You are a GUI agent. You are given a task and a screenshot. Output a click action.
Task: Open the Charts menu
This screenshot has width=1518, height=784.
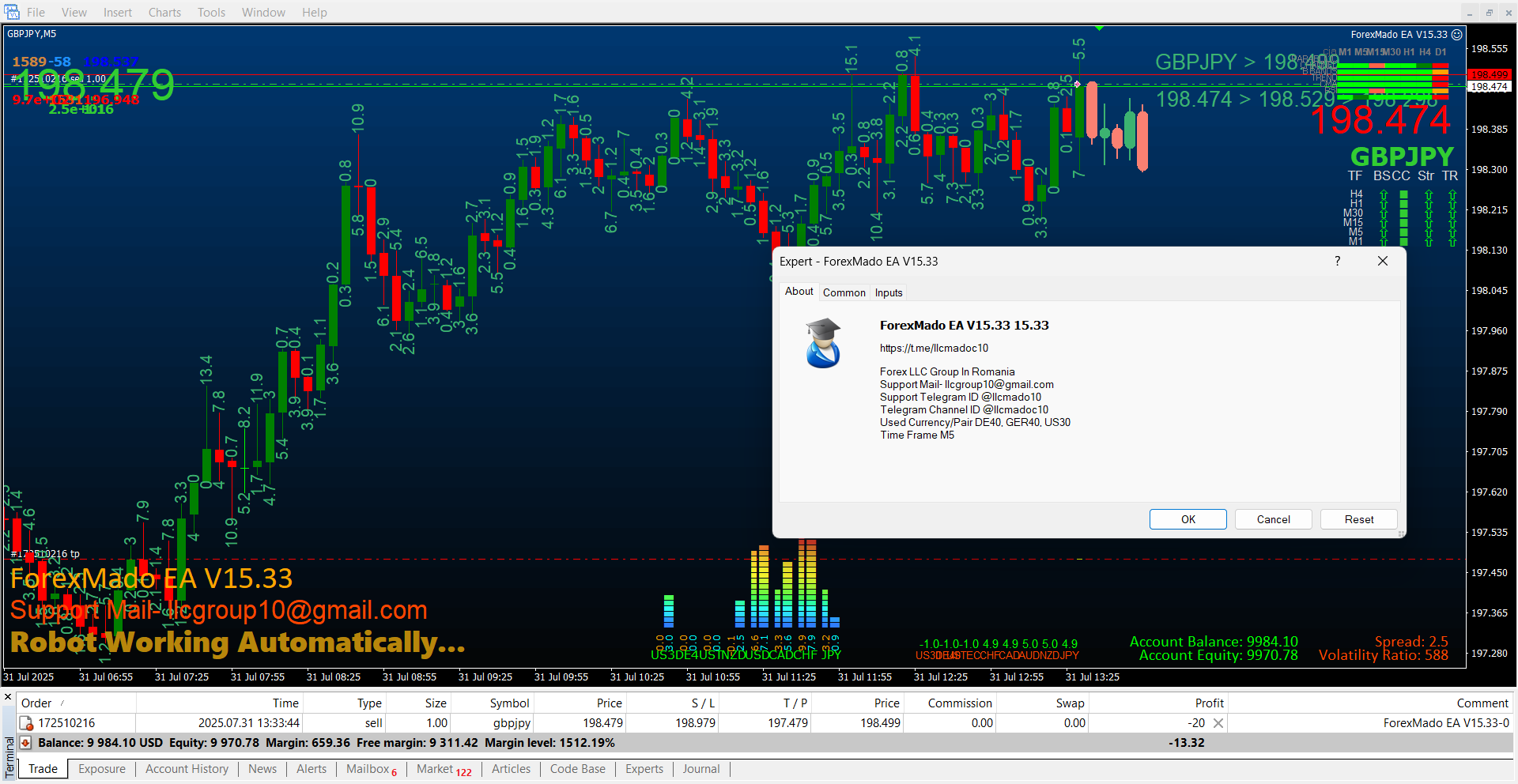[164, 13]
